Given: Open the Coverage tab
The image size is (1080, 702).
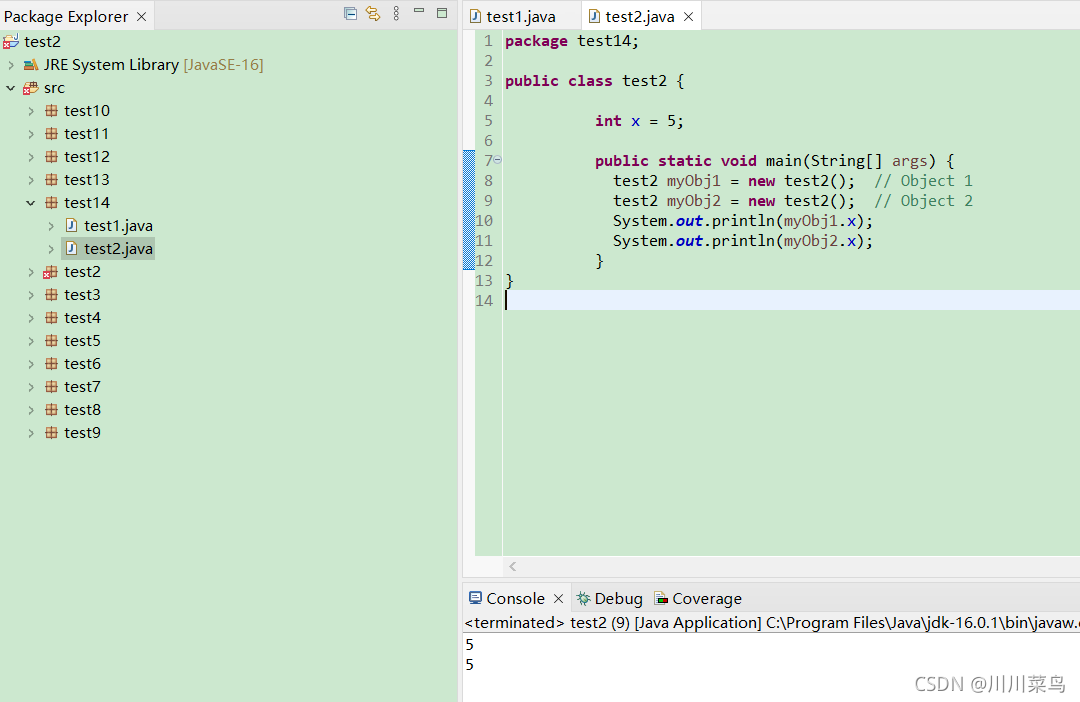Looking at the screenshot, I should click(x=698, y=599).
